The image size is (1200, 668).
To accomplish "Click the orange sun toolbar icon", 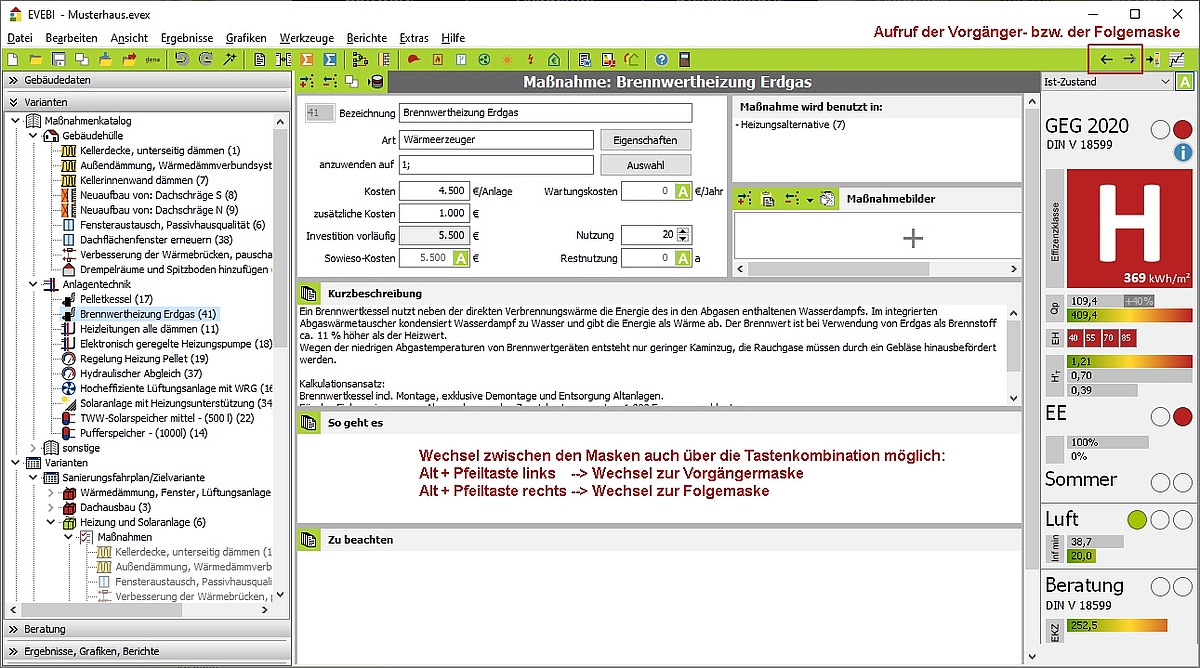I will [x=507, y=59].
